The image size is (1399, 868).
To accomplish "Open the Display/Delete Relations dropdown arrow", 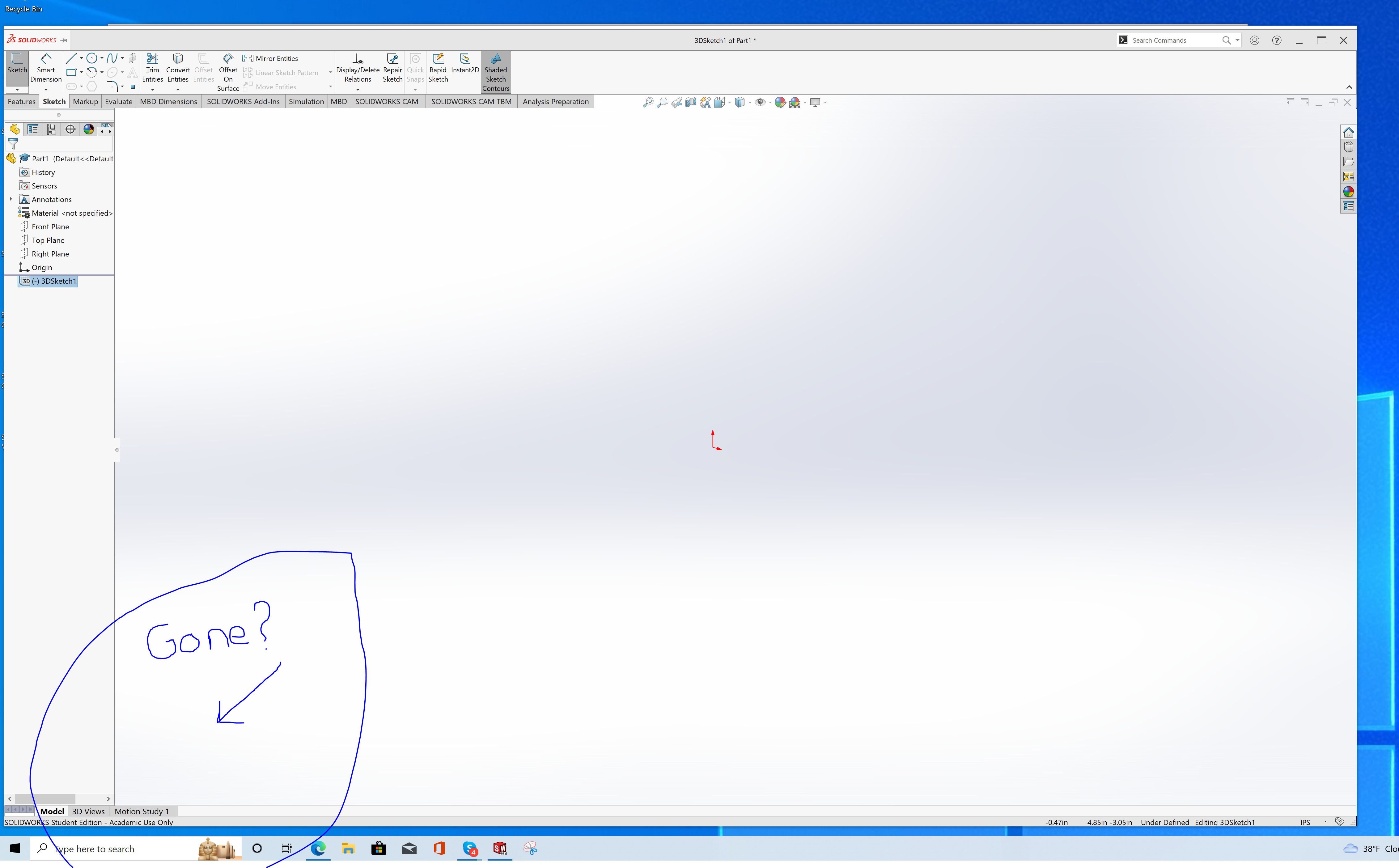I will 358,90.
